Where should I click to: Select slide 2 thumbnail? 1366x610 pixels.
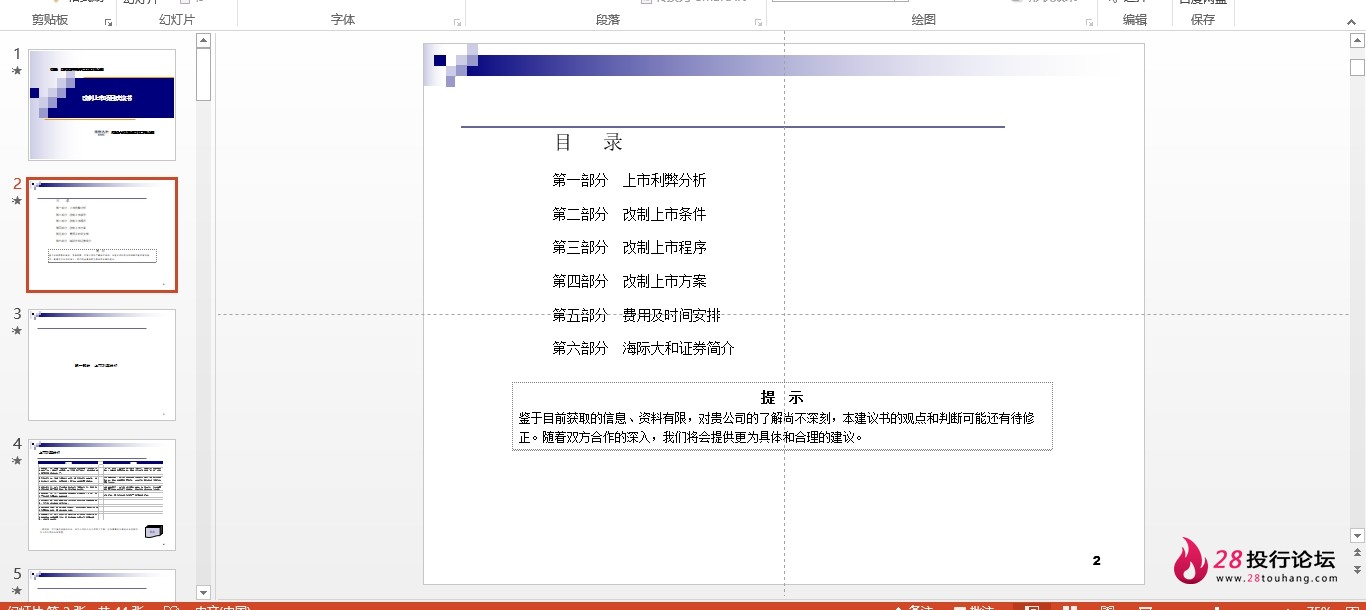[102, 235]
